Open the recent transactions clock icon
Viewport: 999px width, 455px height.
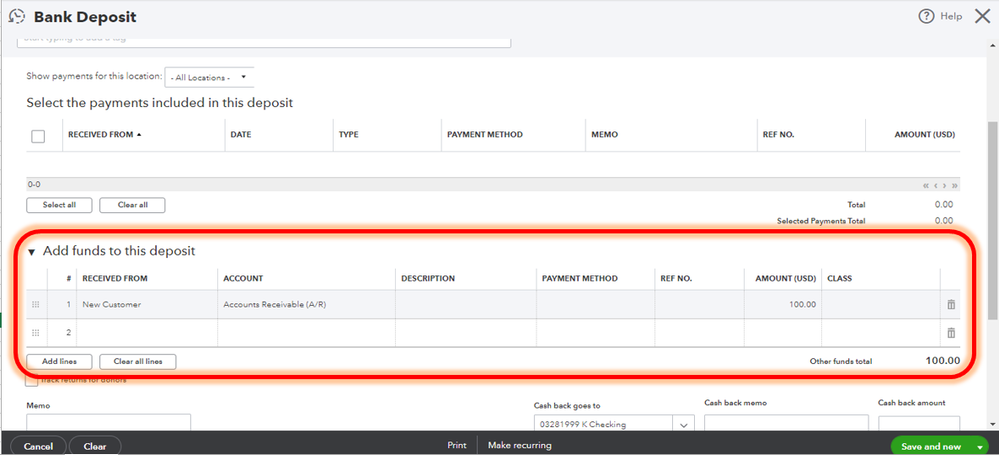[16, 17]
